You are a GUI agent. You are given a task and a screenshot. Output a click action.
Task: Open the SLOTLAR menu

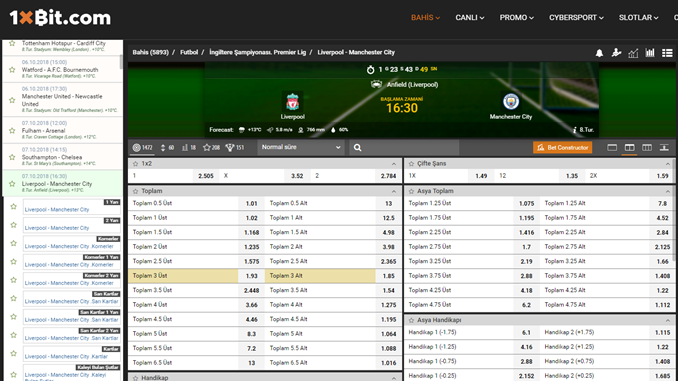tap(639, 18)
